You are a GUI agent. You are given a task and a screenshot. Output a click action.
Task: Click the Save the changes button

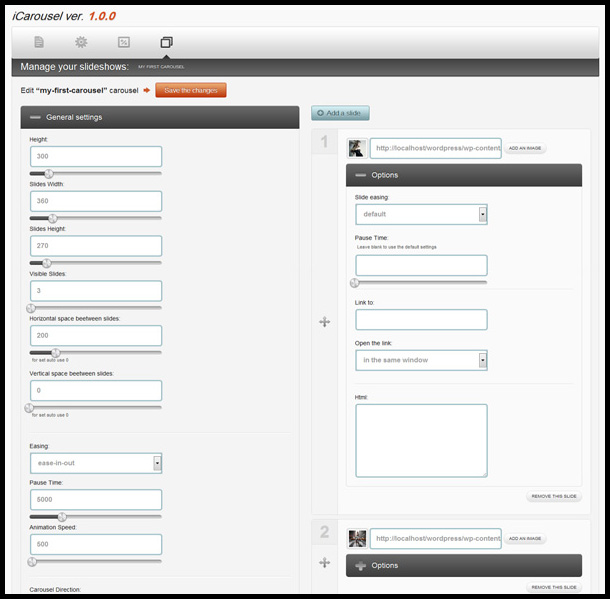pyautogui.click(x=191, y=90)
